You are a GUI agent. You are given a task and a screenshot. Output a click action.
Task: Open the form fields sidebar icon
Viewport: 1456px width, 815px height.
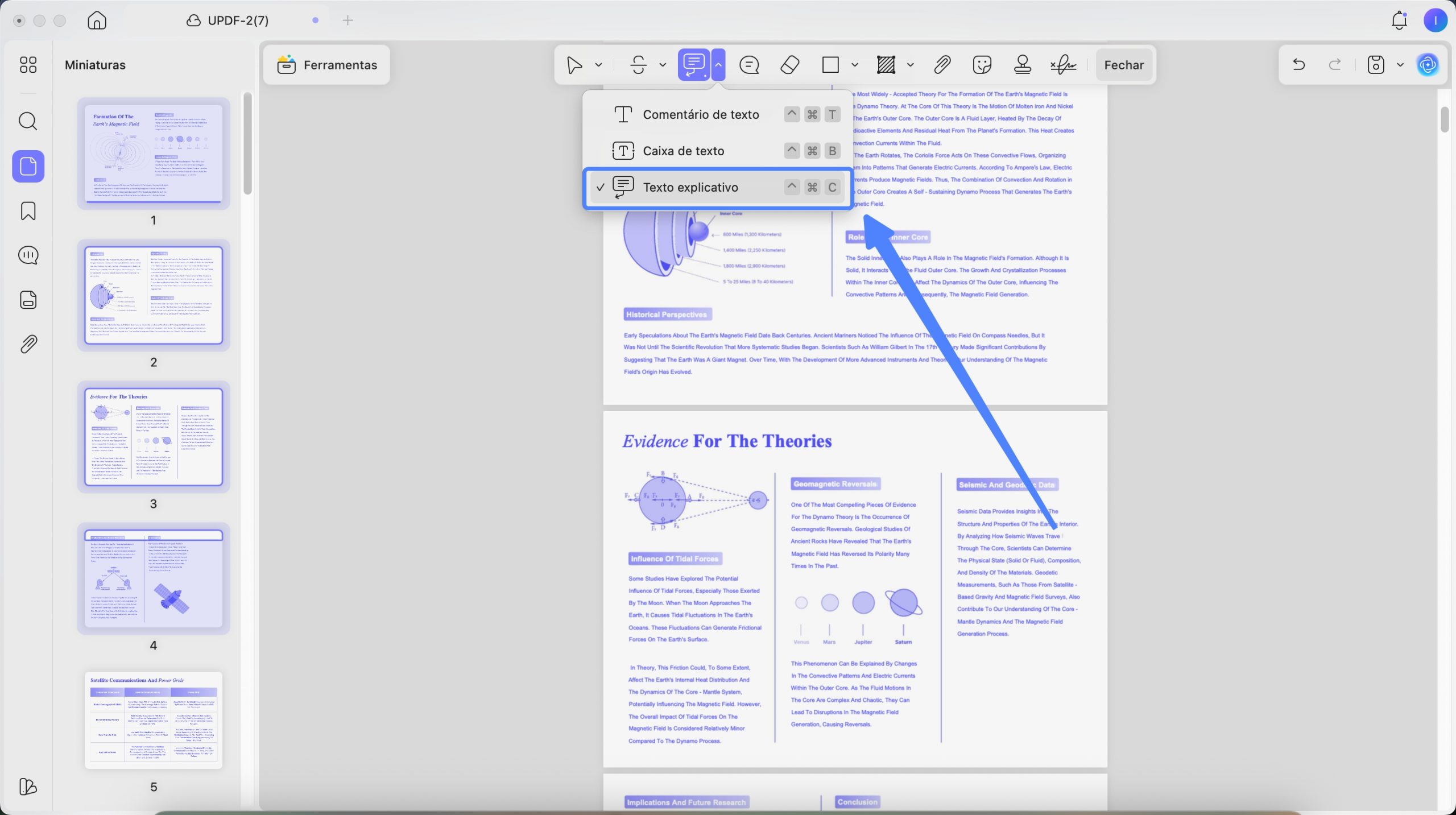(28, 300)
